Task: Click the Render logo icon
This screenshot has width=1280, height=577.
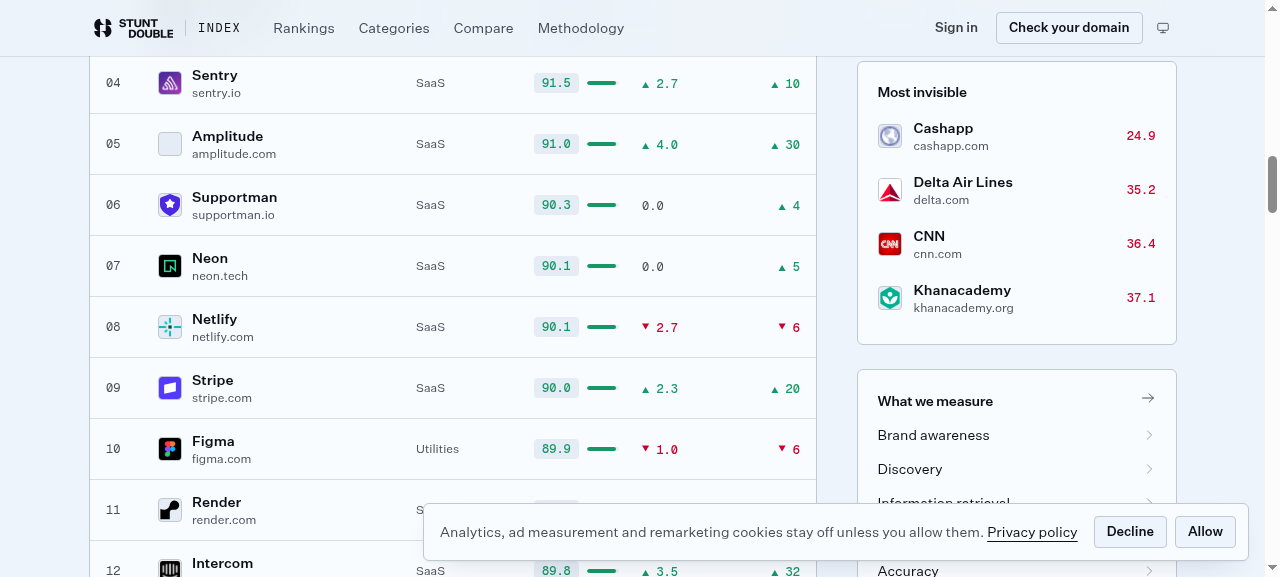Action: tap(170, 510)
